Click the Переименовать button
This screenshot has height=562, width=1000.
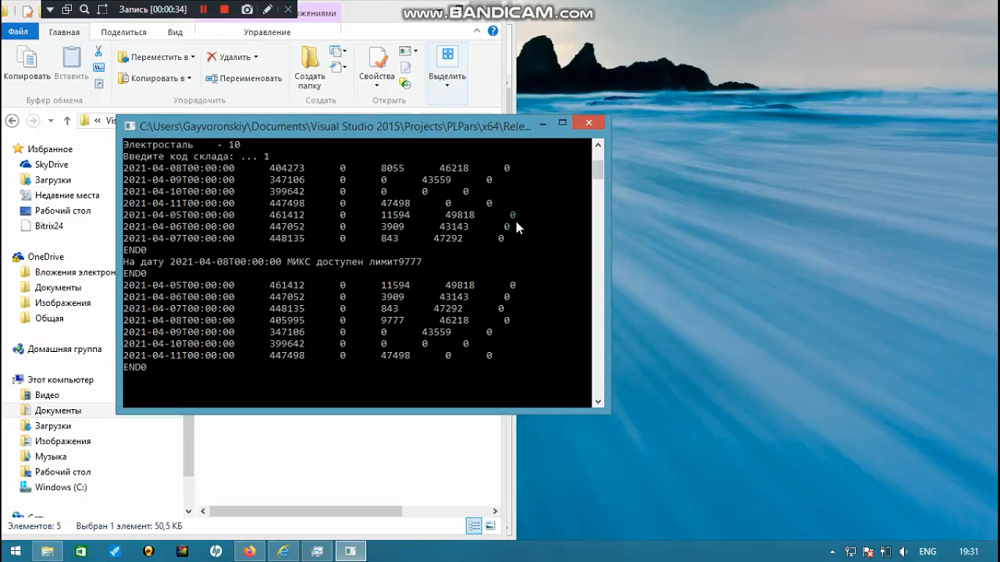(x=244, y=78)
